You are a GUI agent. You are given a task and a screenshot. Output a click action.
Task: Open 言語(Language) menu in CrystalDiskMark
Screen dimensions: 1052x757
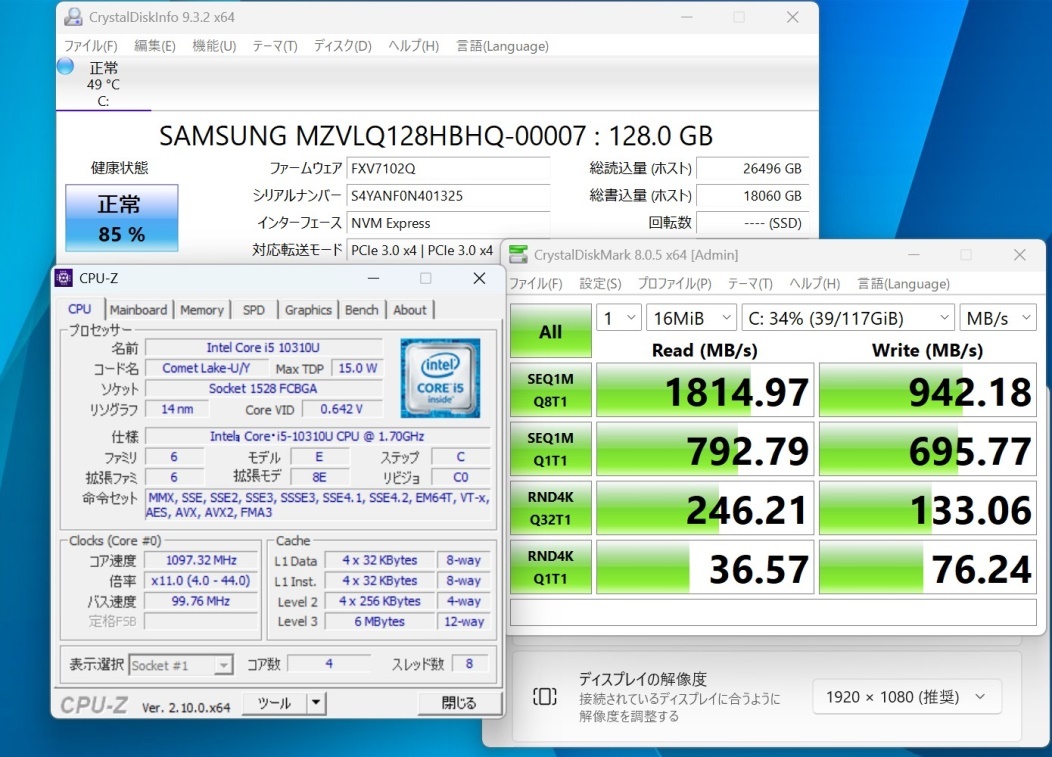pyautogui.click(x=903, y=283)
